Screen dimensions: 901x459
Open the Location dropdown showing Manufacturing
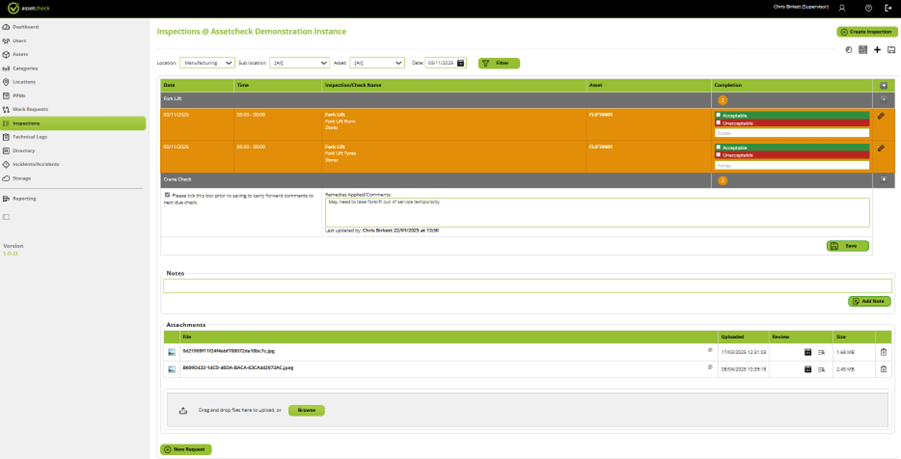pos(207,63)
